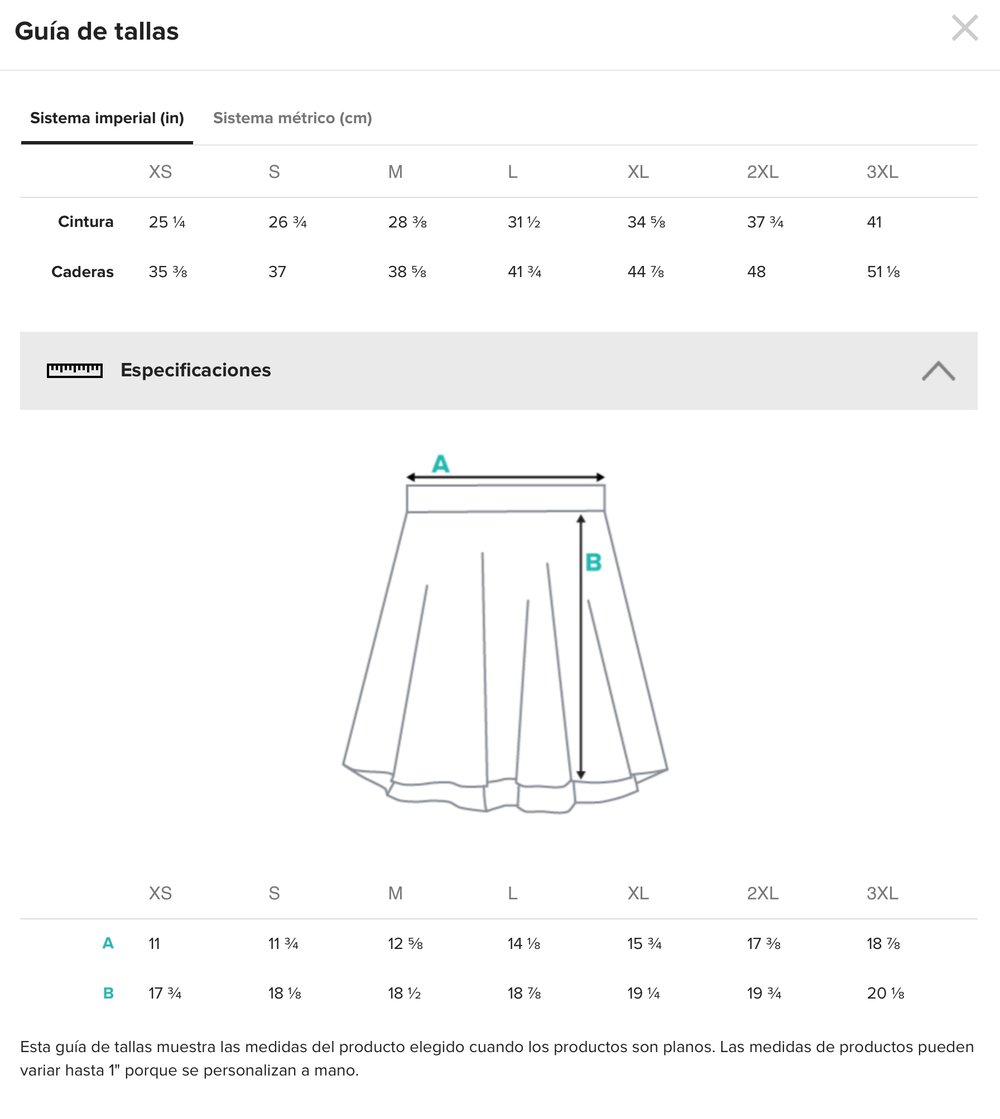
Task: Switch to Sistema métrico (cm) tab
Action: [x=292, y=118]
